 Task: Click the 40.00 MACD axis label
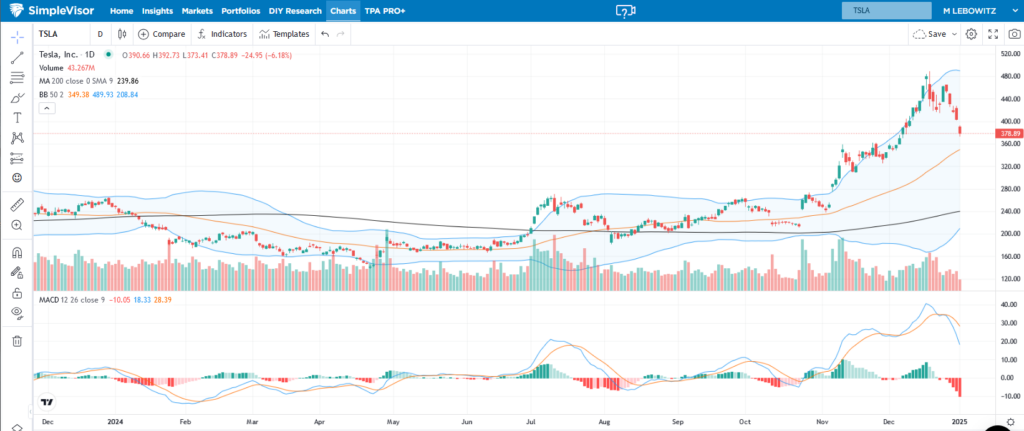[1010, 304]
